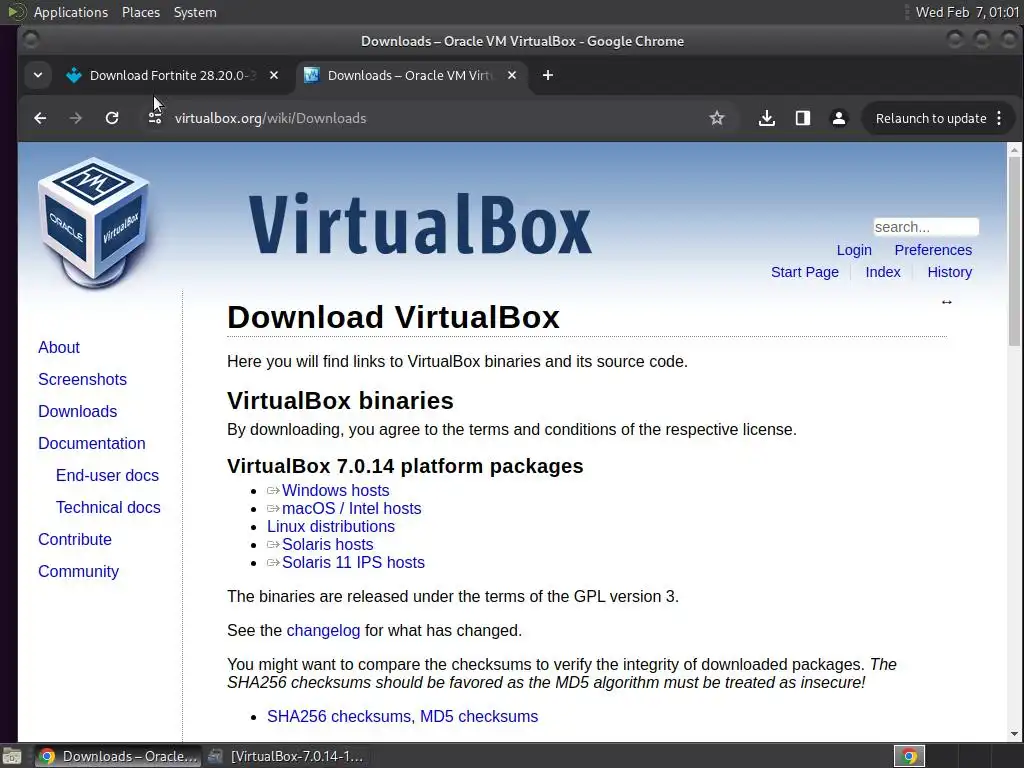Expand the tab search dropdown arrow
This screenshot has width=1024, height=768.
[x=38, y=75]
